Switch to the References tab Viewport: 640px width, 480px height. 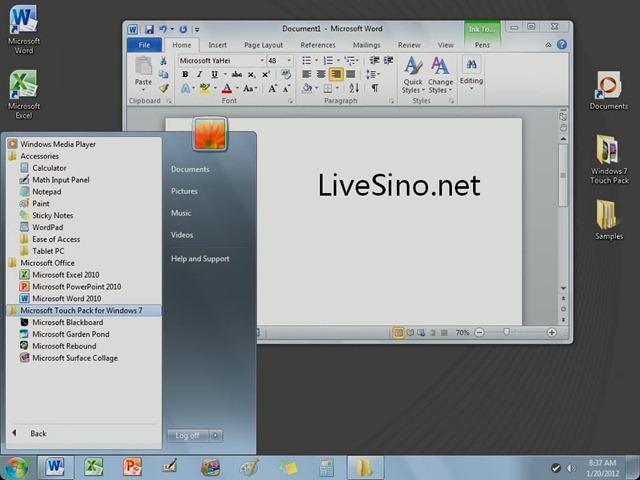click(x=318, y=45)
